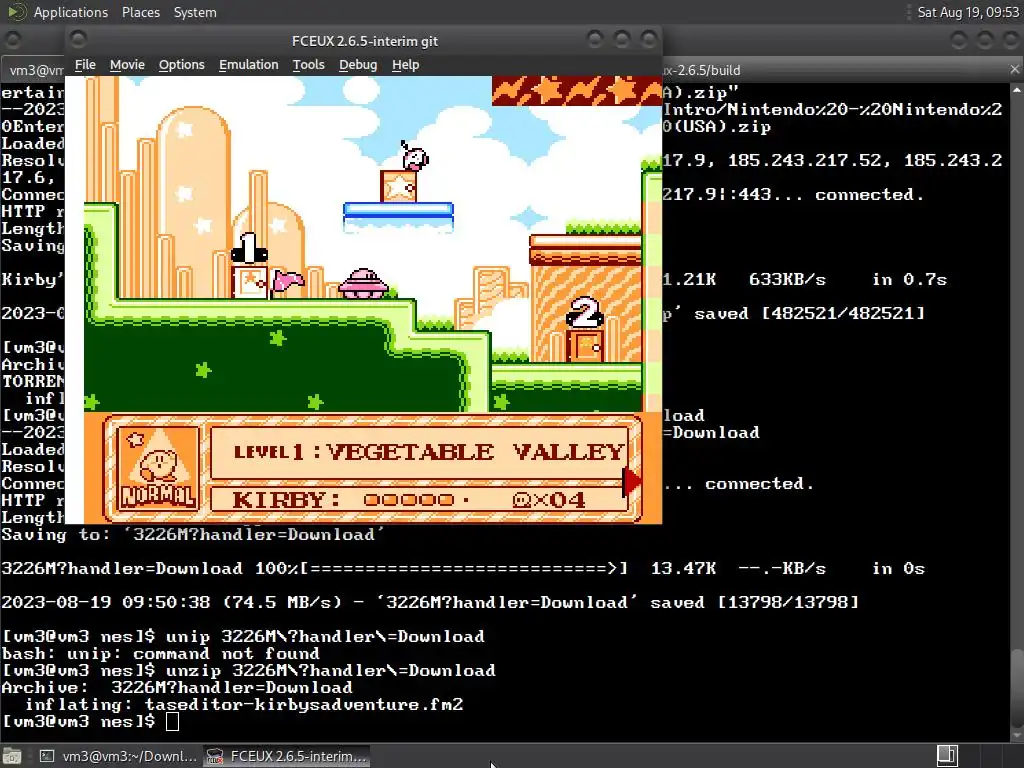
Task: Click the FCEUX title bar text
Action: click(364, 41)
